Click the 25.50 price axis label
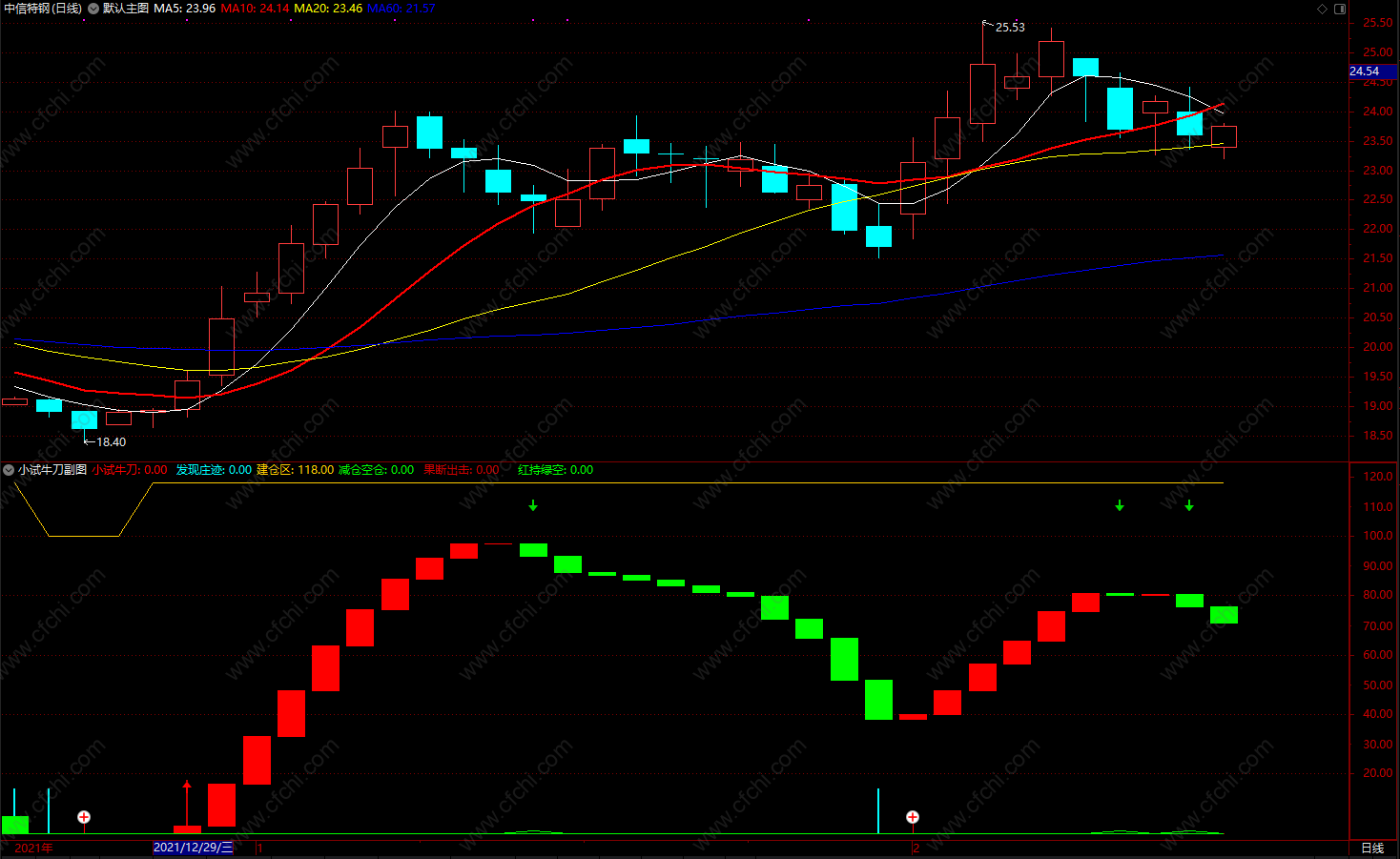Screen dimensions: 1400x859 [1377, 23]
